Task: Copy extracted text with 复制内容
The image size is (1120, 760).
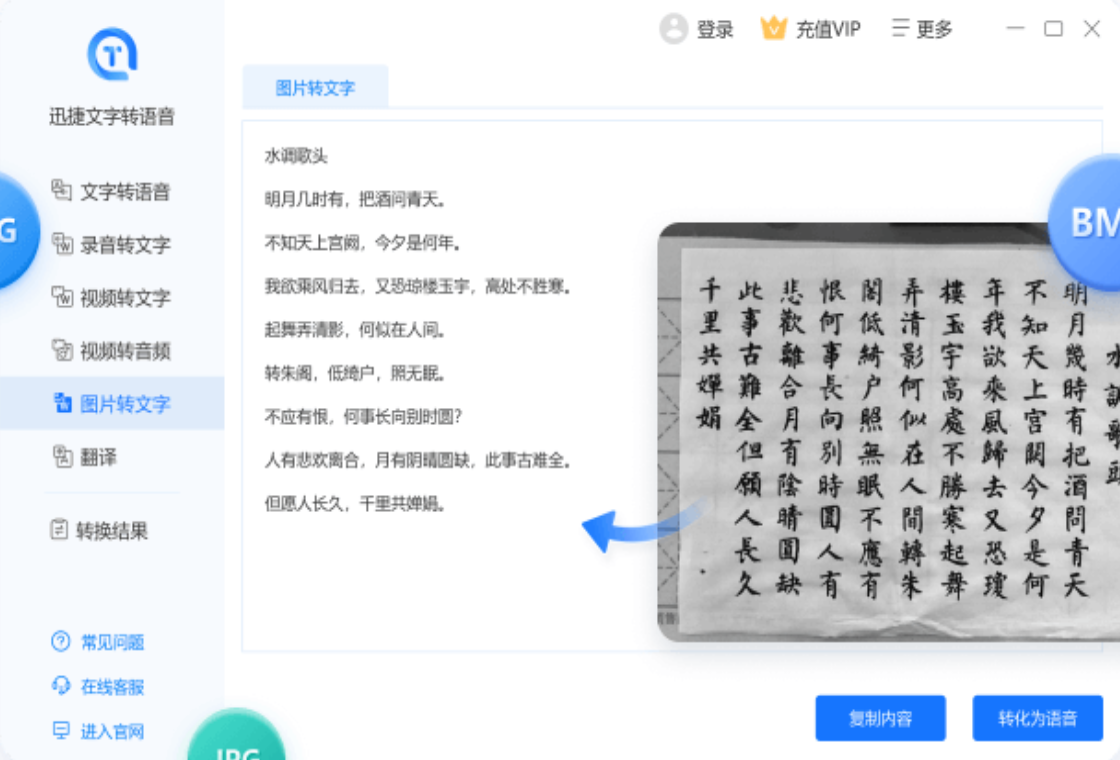Action: point(880,718)
